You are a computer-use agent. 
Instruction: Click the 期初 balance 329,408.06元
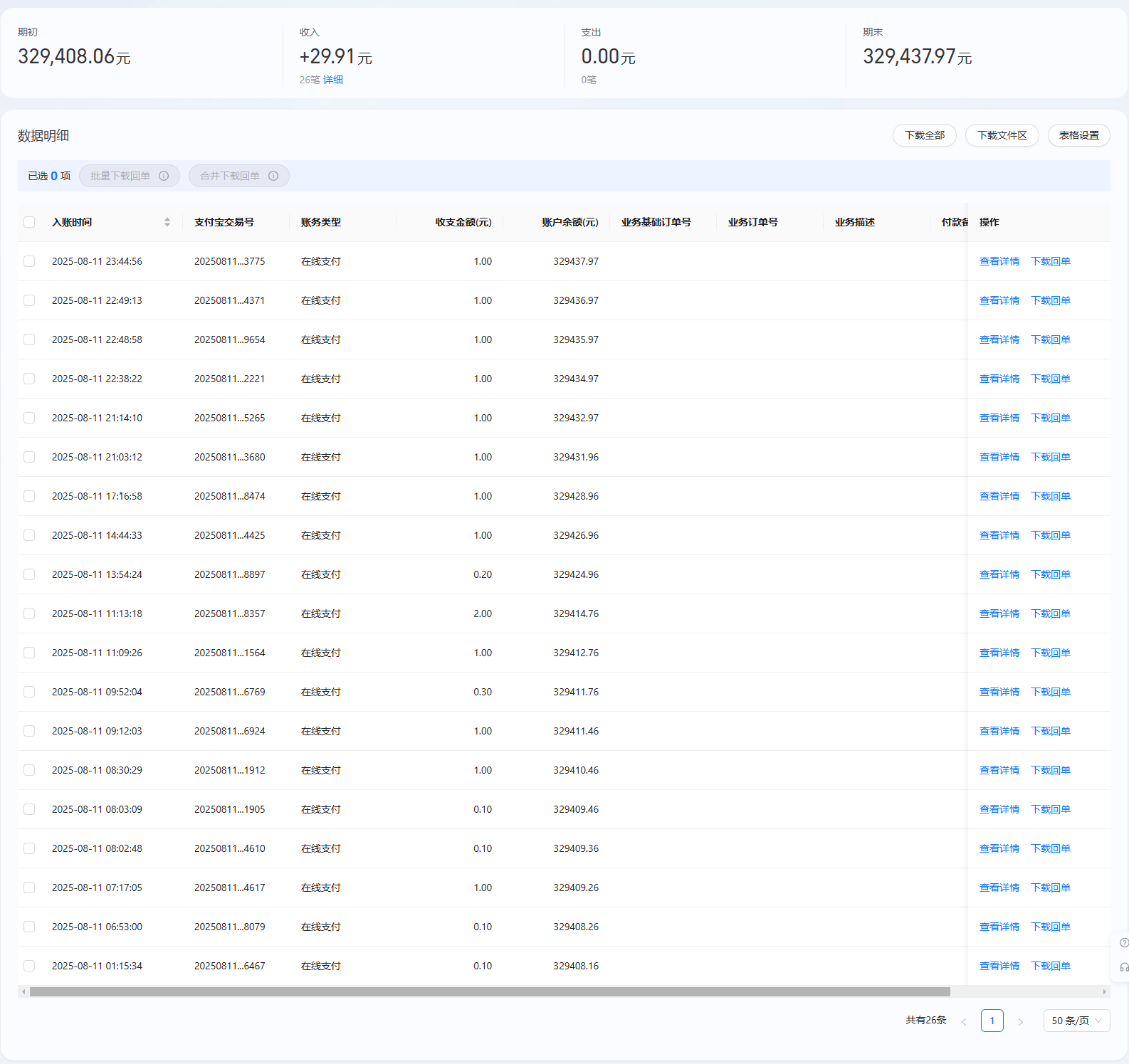click(74, 56)
